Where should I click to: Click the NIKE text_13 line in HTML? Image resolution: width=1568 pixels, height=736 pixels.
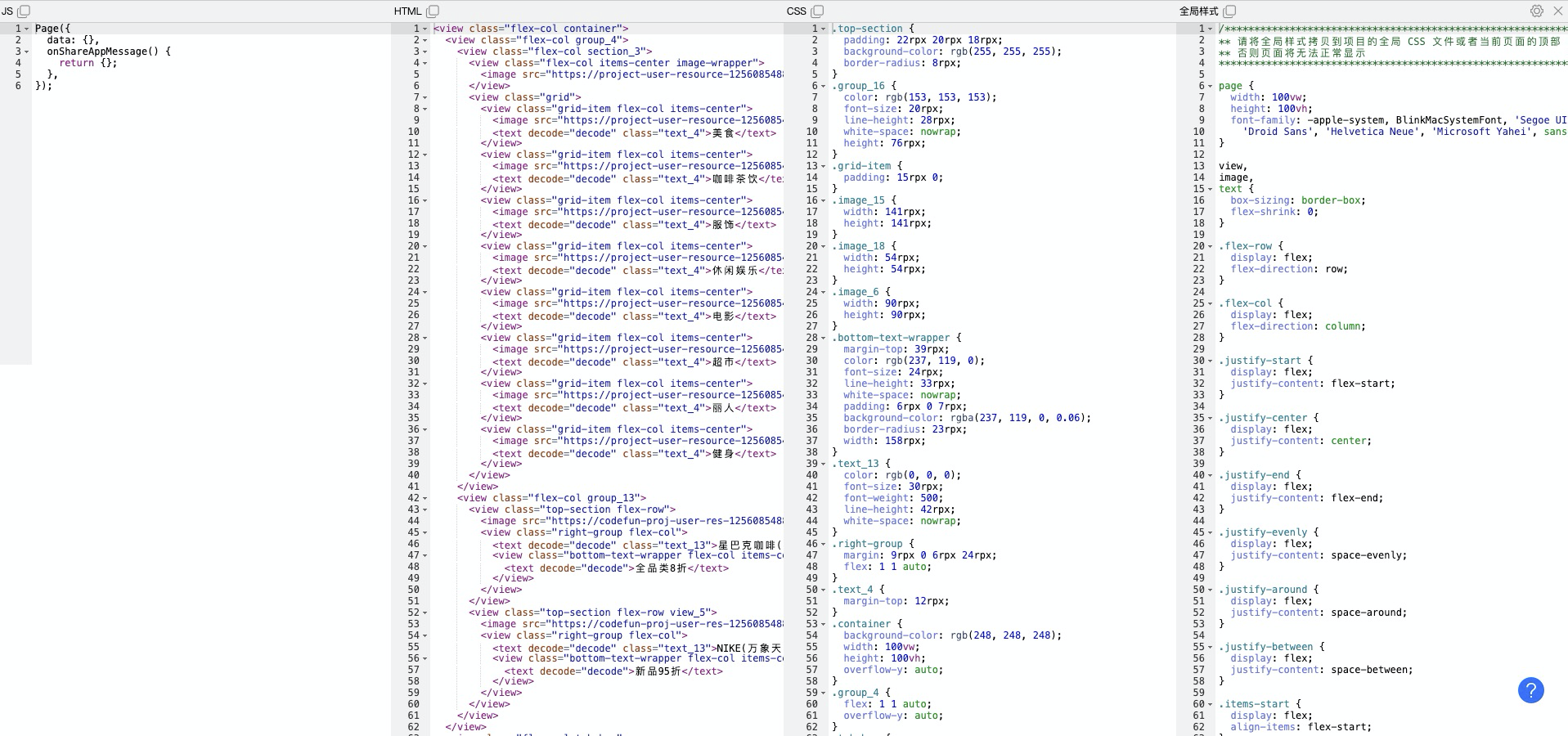pos(638,648)
